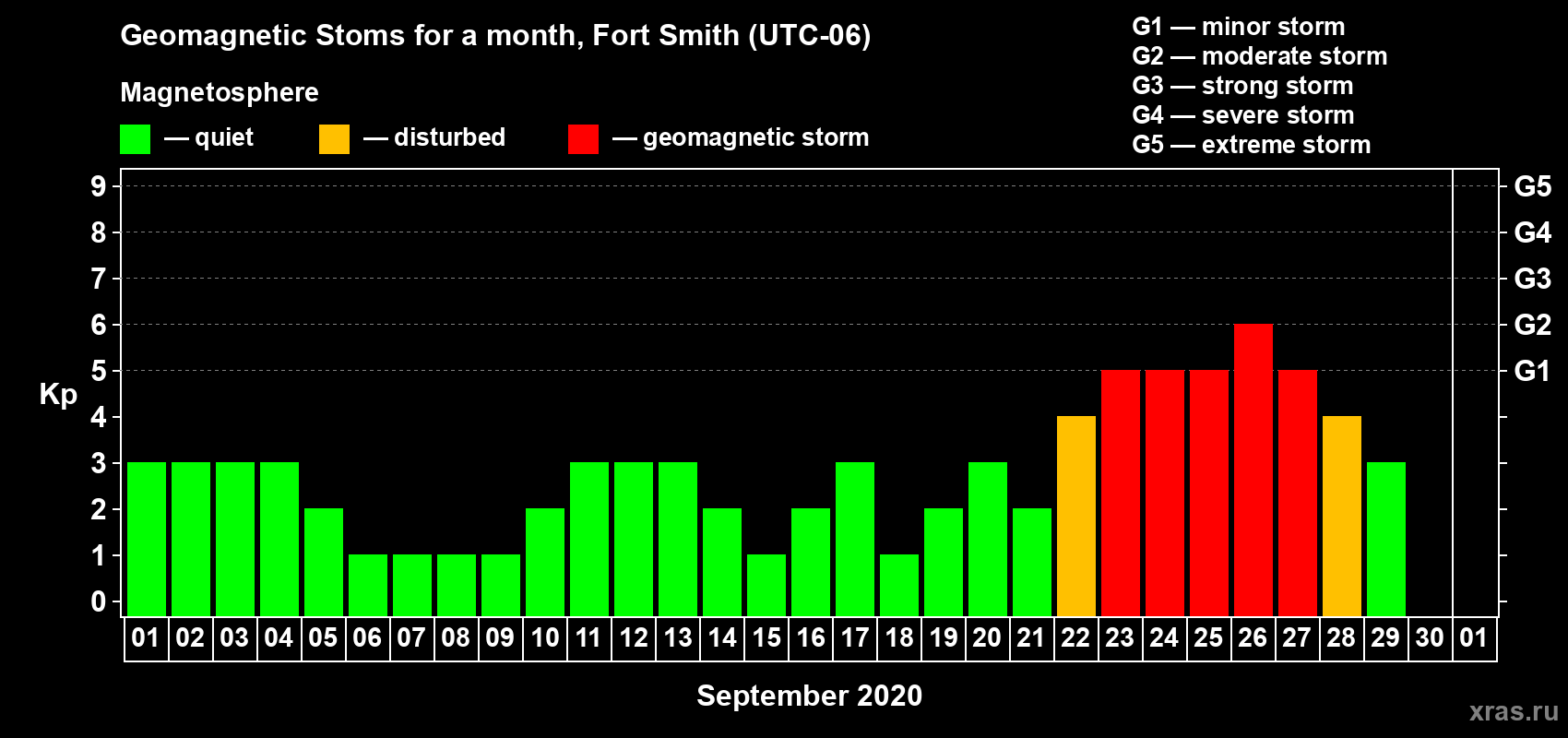The image size is (1568, 738).
Task: Click the date label '30' on the x-axis
Action: (x=1430, y=637)
